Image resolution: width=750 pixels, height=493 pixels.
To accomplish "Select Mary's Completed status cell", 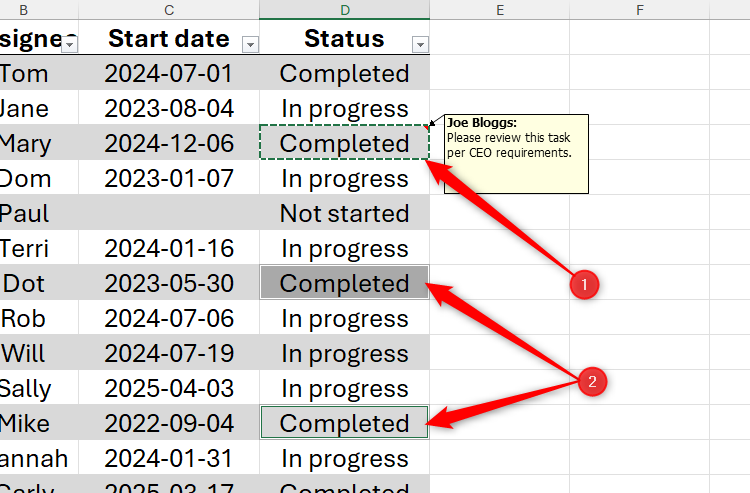I will coord(344,143).
